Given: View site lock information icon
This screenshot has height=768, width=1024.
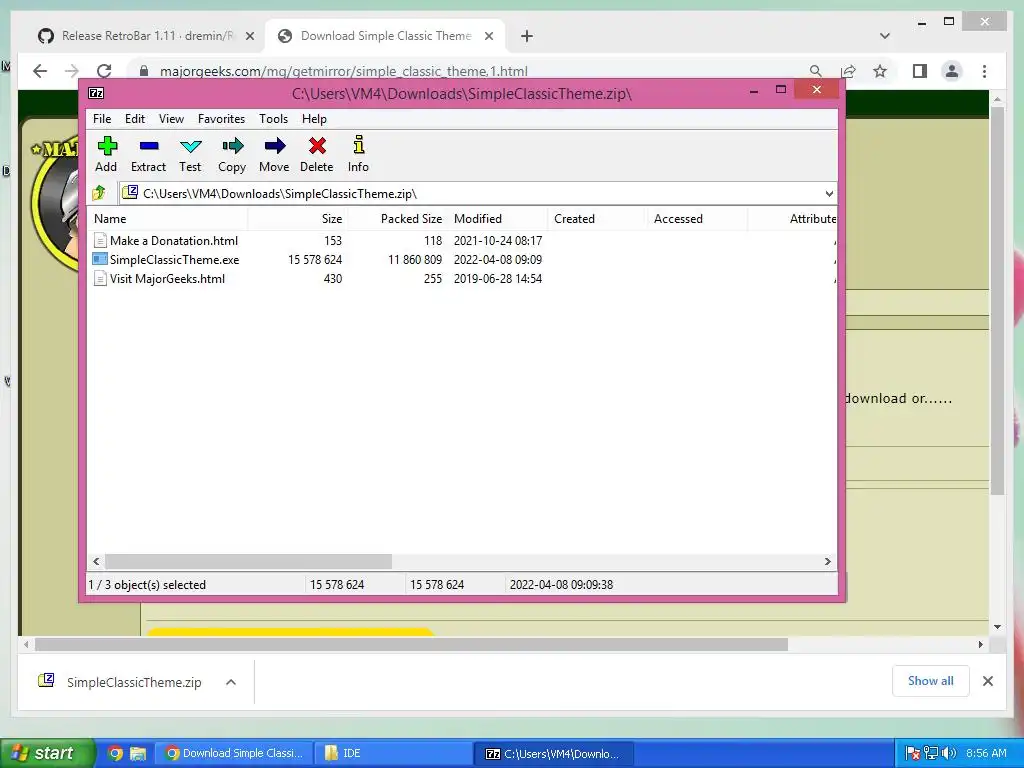Looking at the screenshot, I should point(144,71).
